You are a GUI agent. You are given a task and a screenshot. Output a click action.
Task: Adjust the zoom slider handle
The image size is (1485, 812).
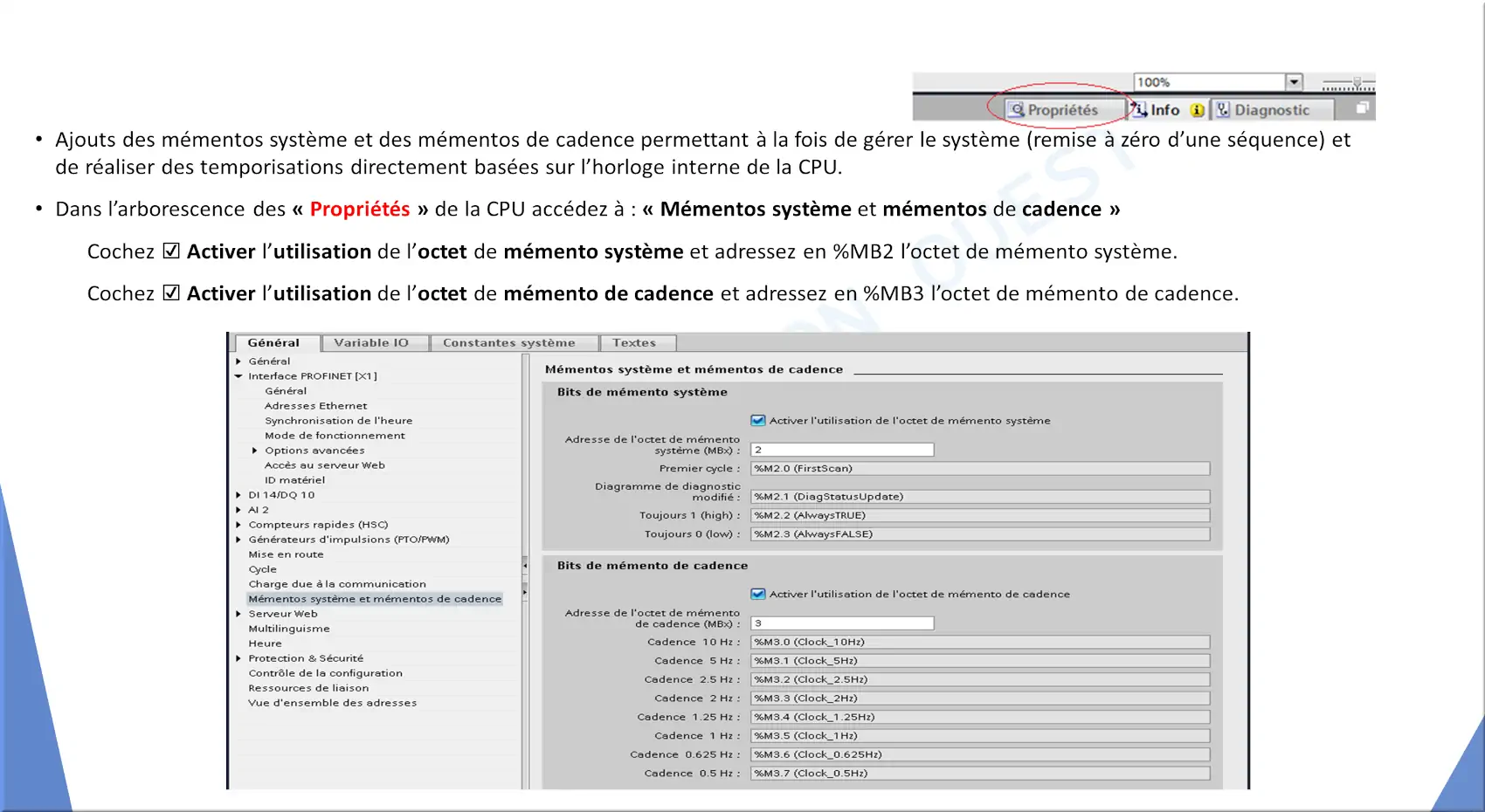(1357, 83)
